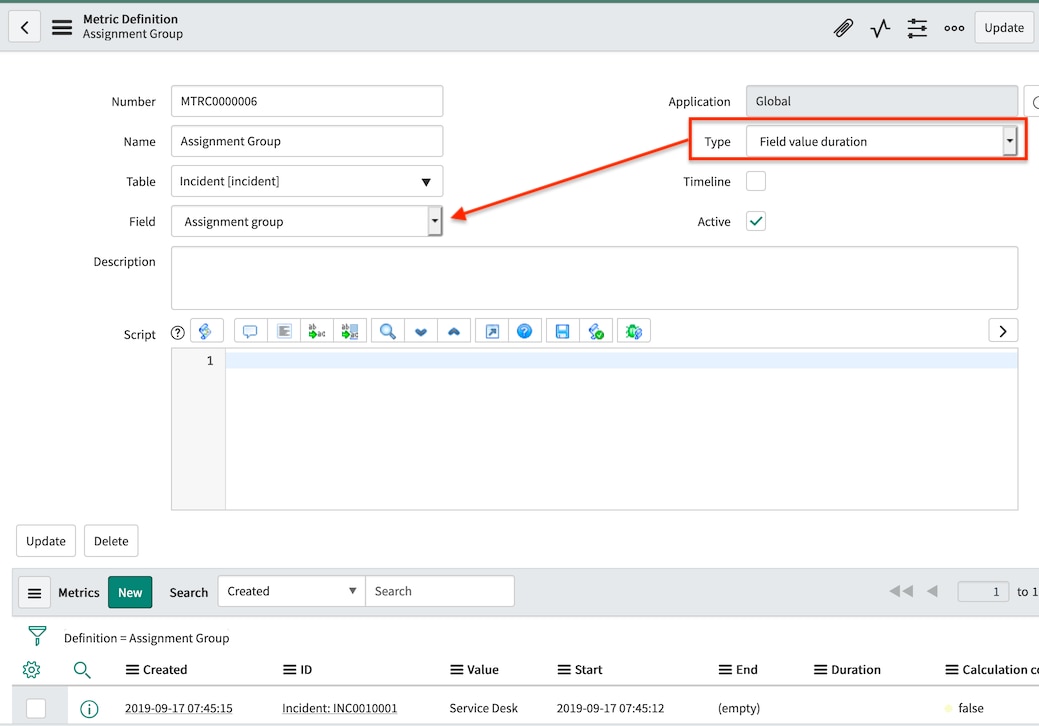Click the Replace toolbar icon
Image resolution: width=1039 pixels, height=726 pixels.
317,331
